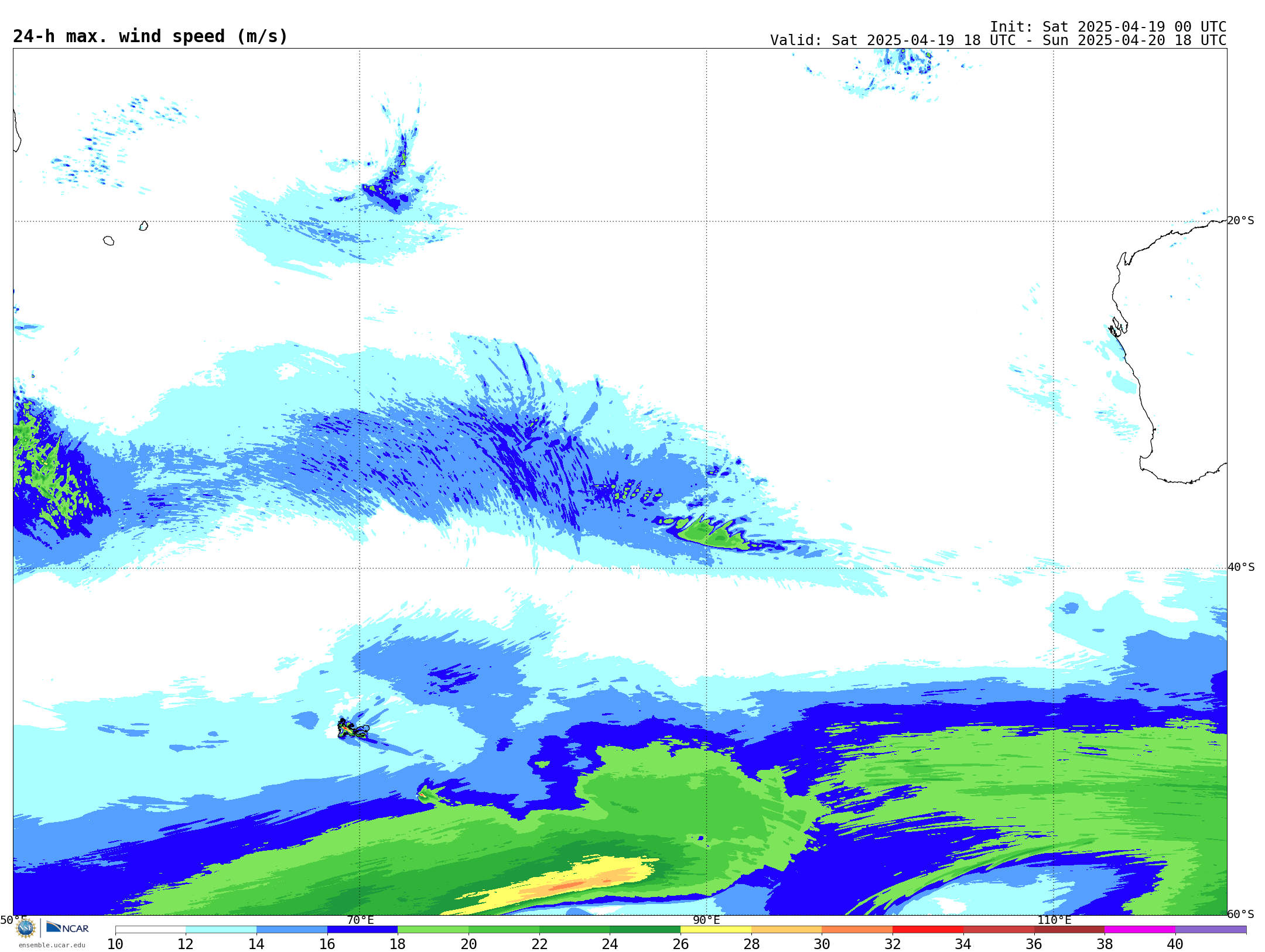Click the green 20-22 colorbar swatch
Screen dimensions: 1265x952
click(x=504, y=930)
